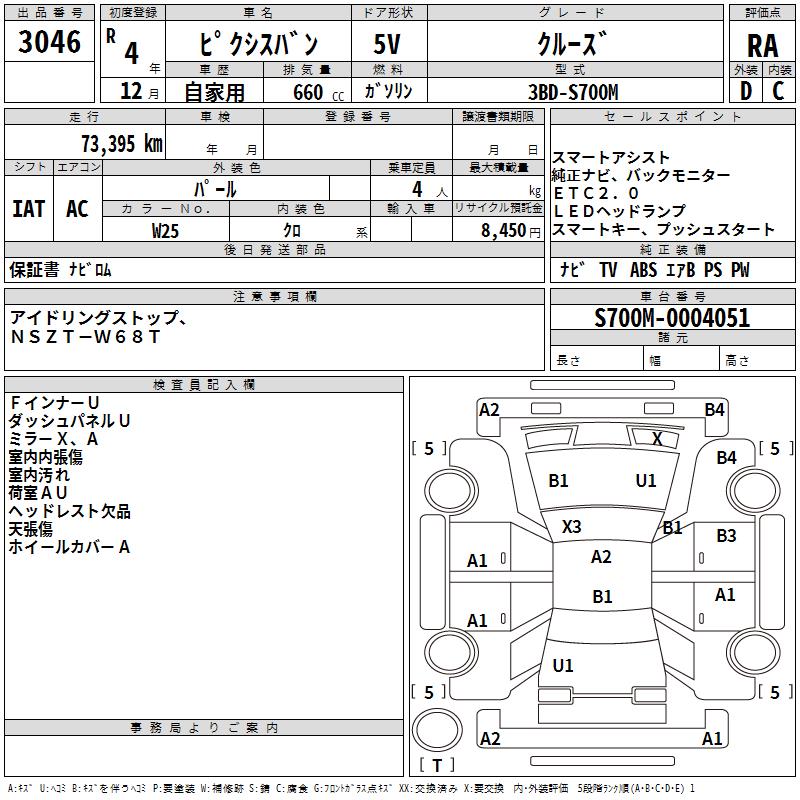Select the 事務局よりご案内 section header
This screenshot has width=800, height=800.
coord(204,728)
